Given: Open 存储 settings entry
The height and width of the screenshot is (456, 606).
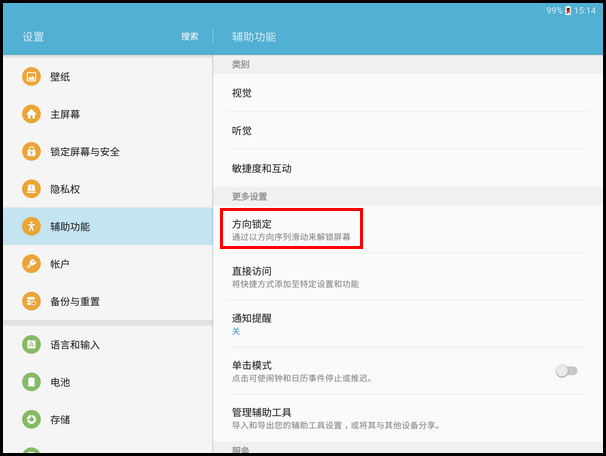Looking at the screenshot, I should pos(108,420).
